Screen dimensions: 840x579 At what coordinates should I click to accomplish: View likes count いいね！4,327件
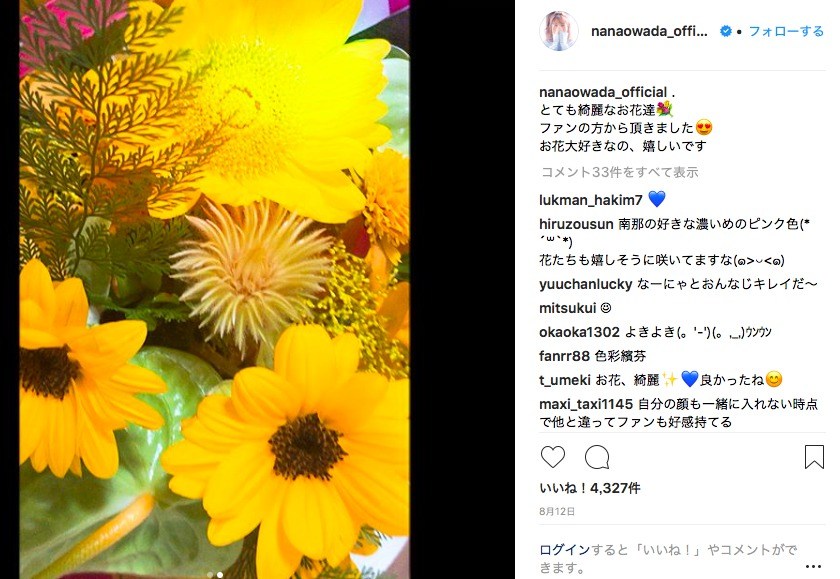coord(590,488)
